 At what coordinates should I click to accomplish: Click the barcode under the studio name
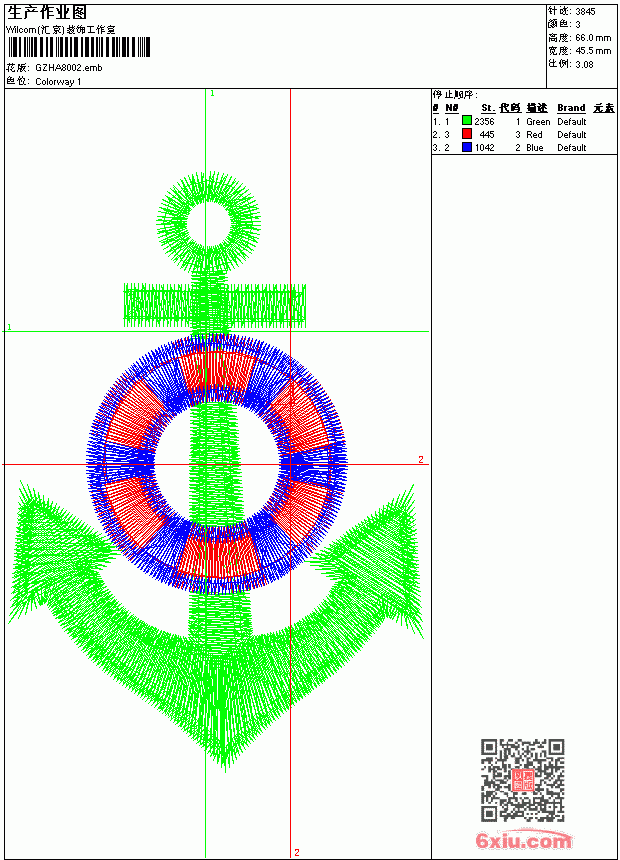click(x=78, y=47)
